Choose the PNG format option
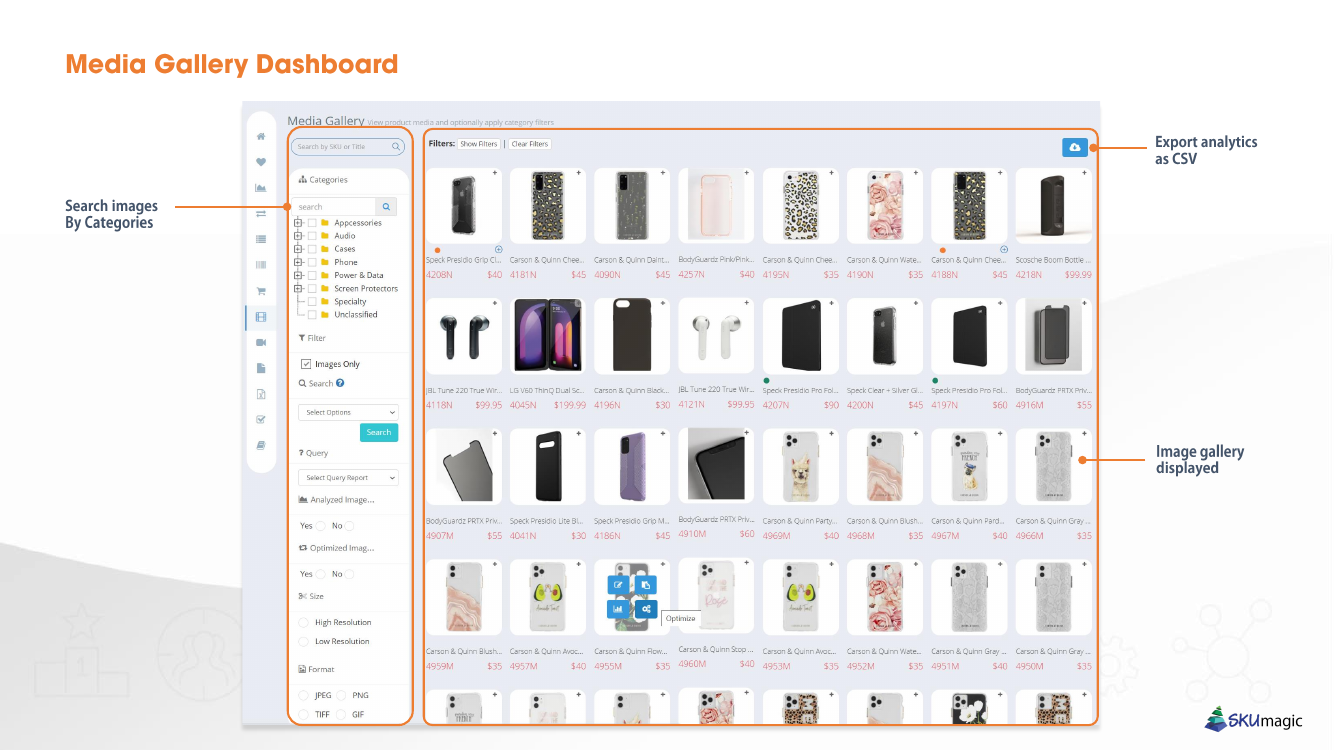Screen dimensions: 1334x750 (342, 695)
